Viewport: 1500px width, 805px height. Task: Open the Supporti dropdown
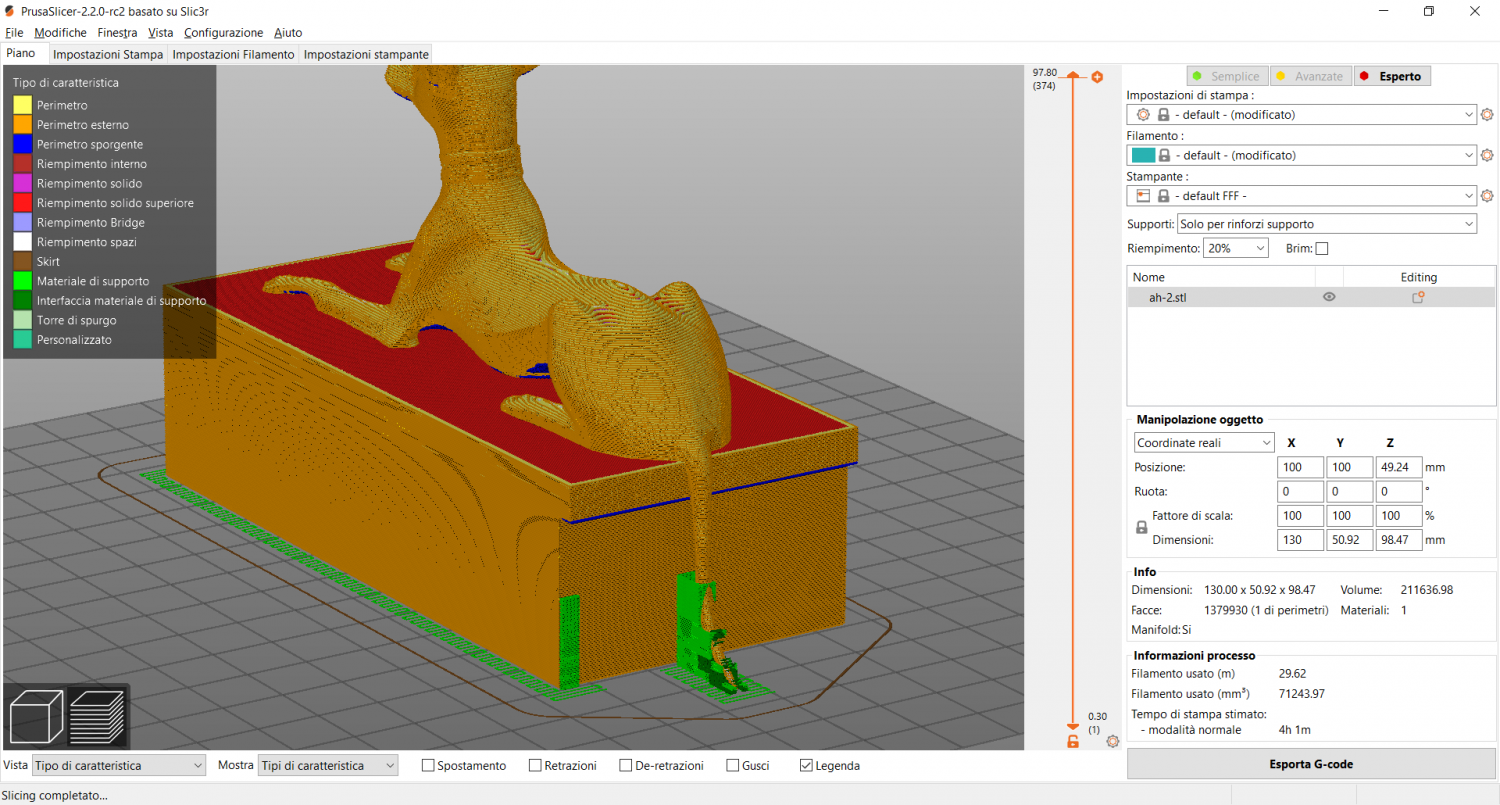pos(1326,224)
